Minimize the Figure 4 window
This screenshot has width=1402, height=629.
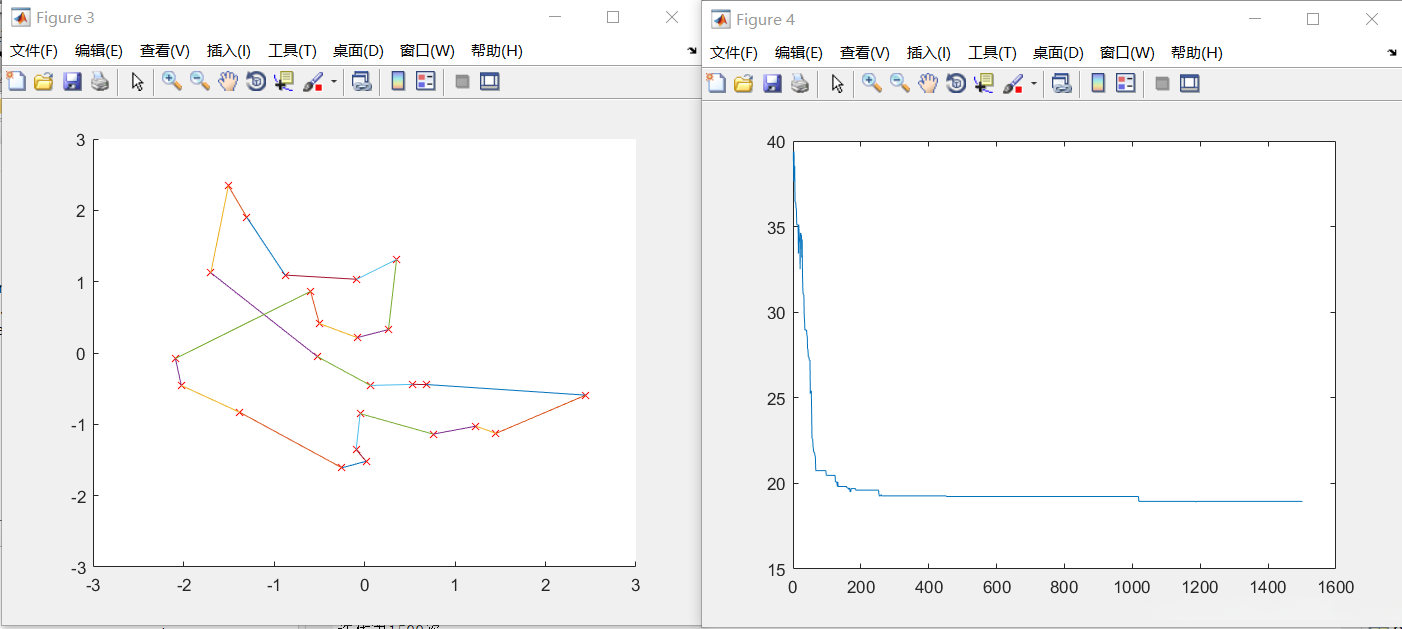pos(1255,19)
